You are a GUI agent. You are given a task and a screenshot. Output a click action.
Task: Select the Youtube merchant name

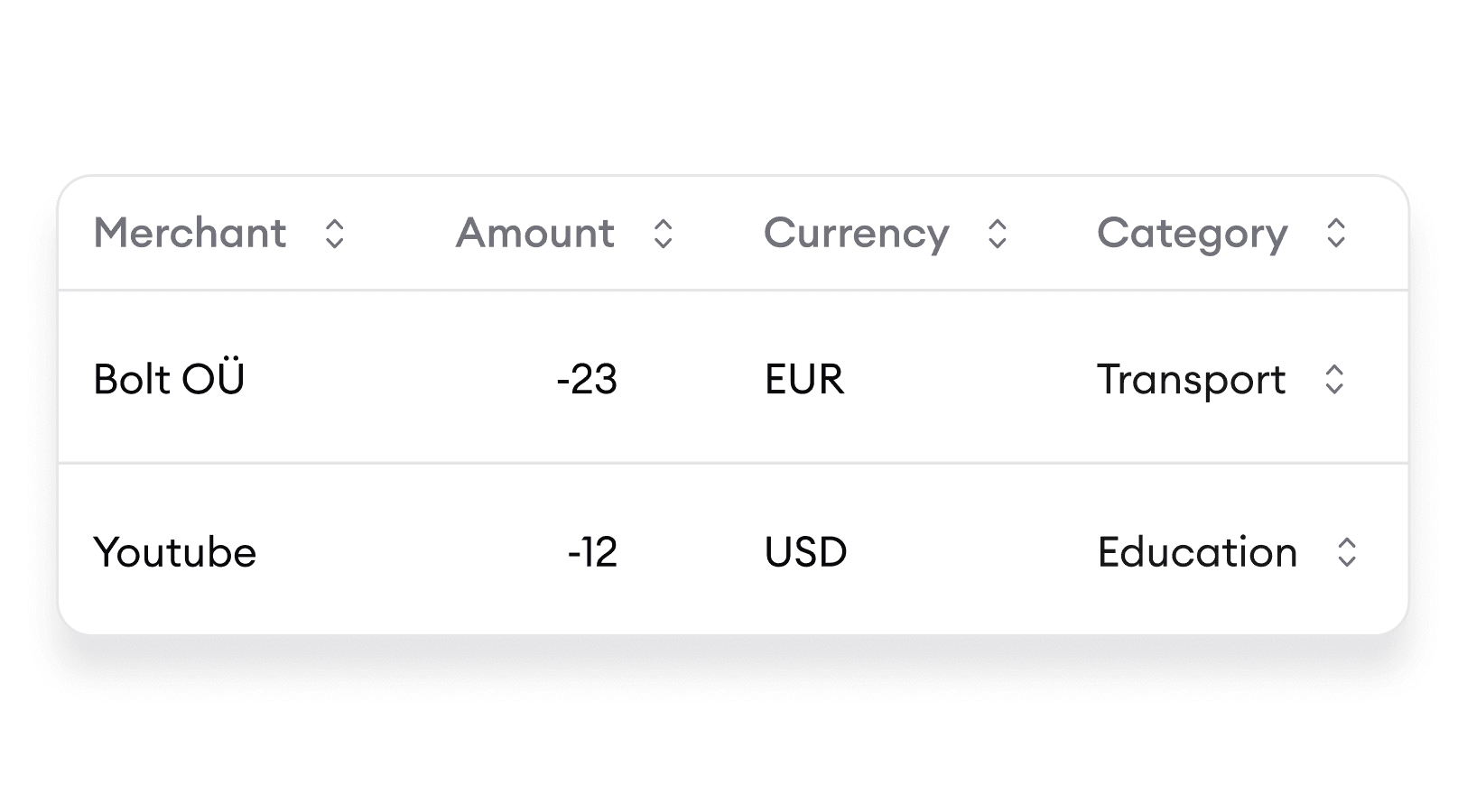pyautogui.click(x=175, y=551)
